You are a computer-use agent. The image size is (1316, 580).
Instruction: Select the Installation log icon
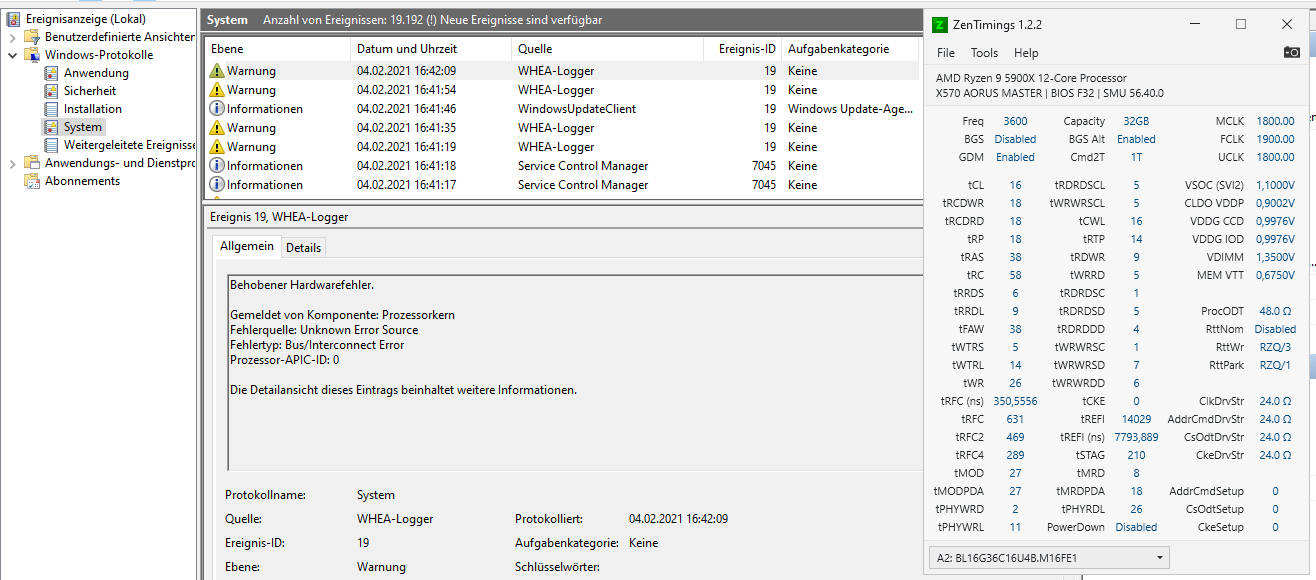(52, 109)
